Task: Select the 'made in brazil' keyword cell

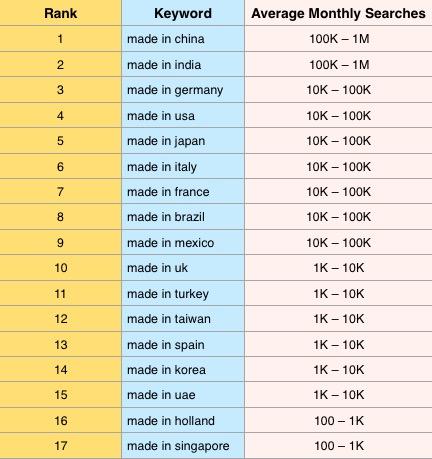Action: (183, 217)
